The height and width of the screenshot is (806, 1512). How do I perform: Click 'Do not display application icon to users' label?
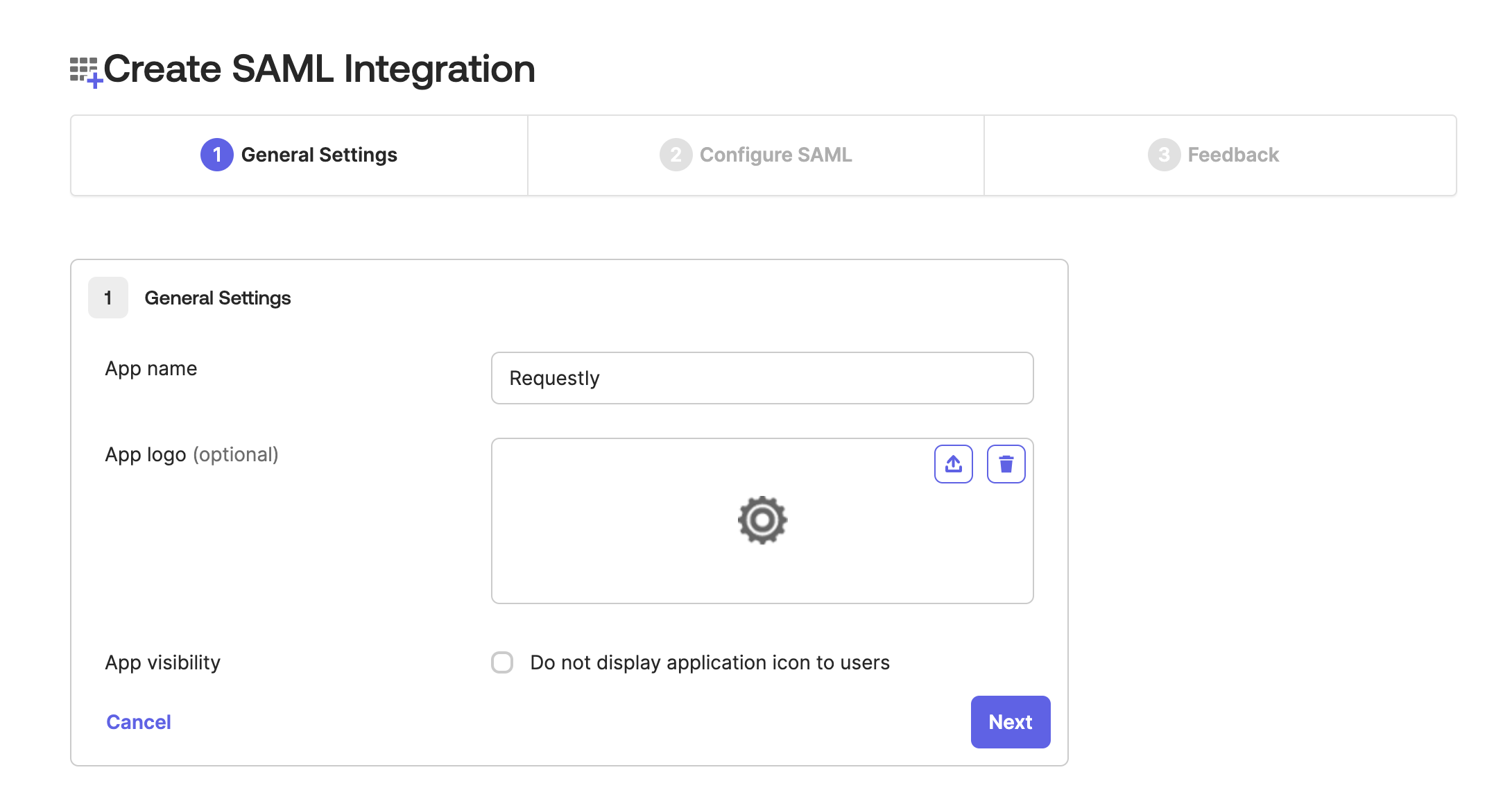[x=710, y=662]
